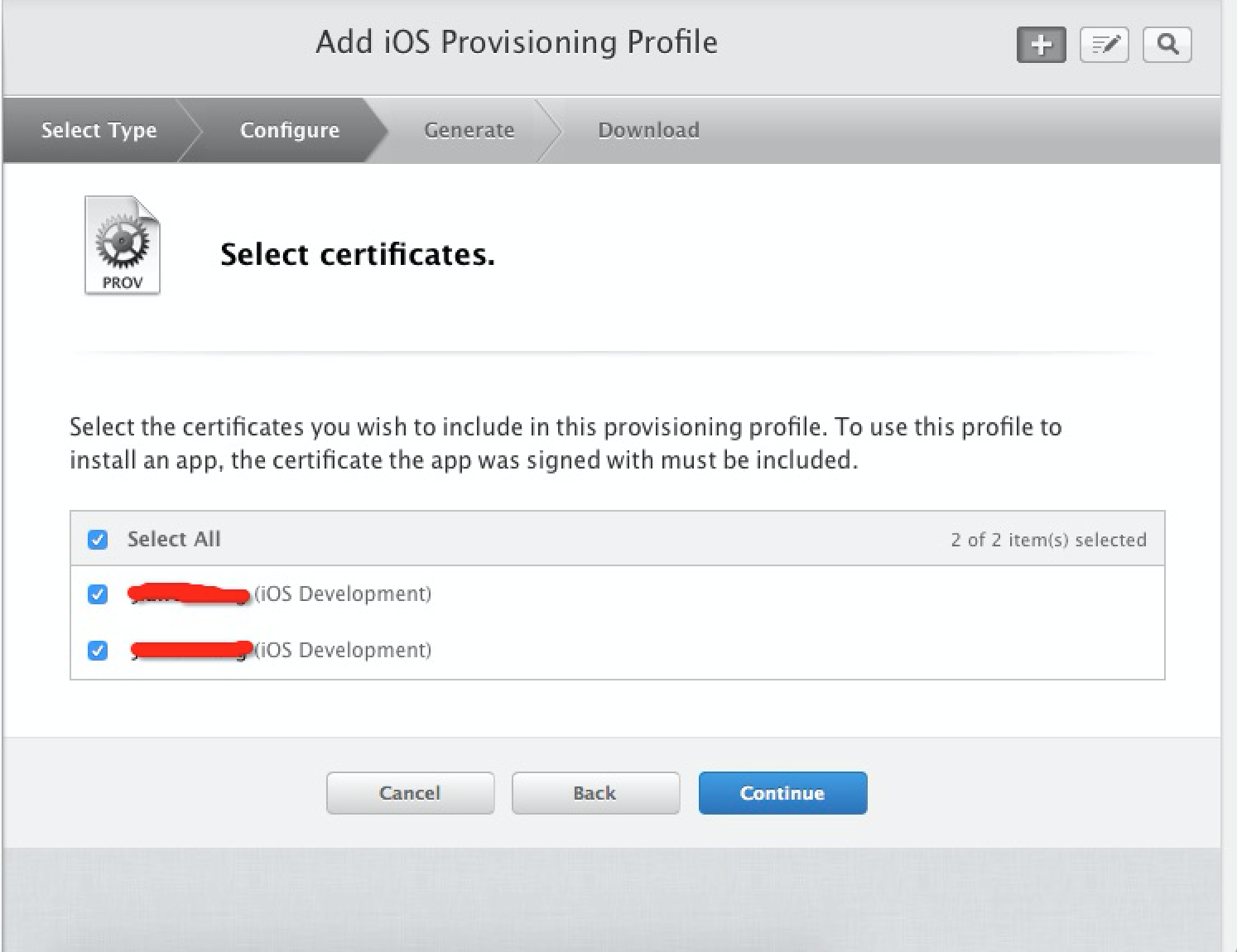Open the Configure step
This screenshot has height=952, width=1237.
pyautogui.click(x=290, y=130)
